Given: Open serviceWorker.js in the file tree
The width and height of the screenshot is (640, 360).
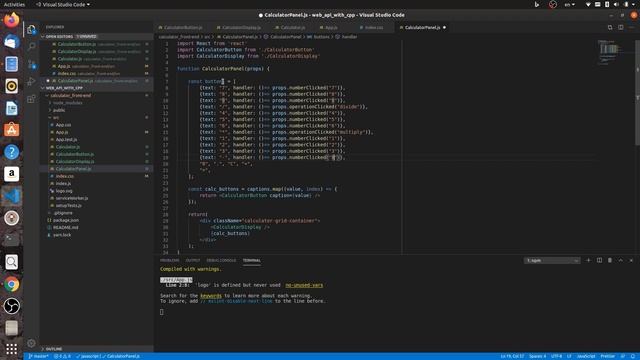Looking at the screenshot, I should [x=72, y=198].
